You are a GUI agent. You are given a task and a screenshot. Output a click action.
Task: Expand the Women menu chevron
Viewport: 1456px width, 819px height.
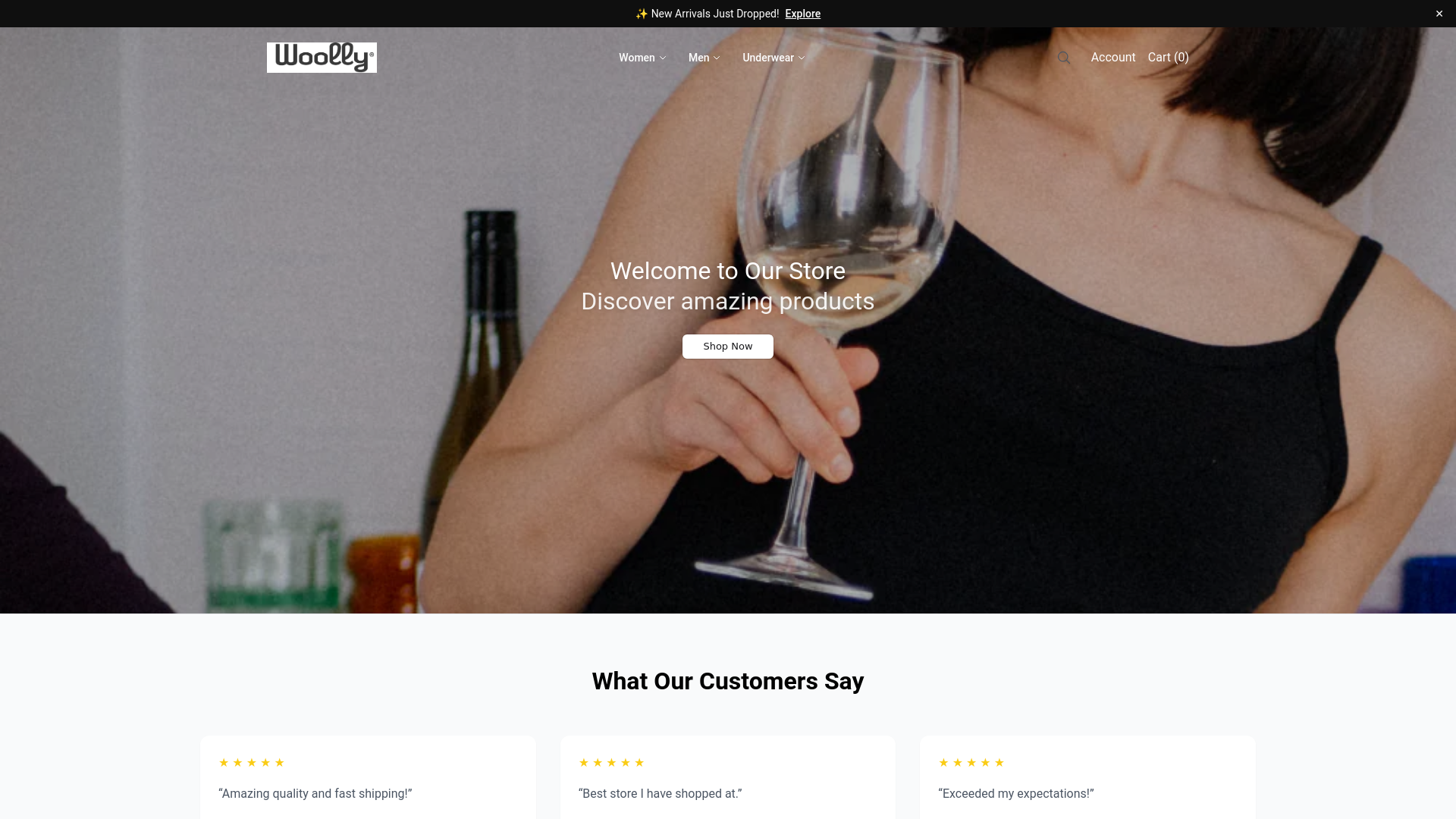(663, 58)
